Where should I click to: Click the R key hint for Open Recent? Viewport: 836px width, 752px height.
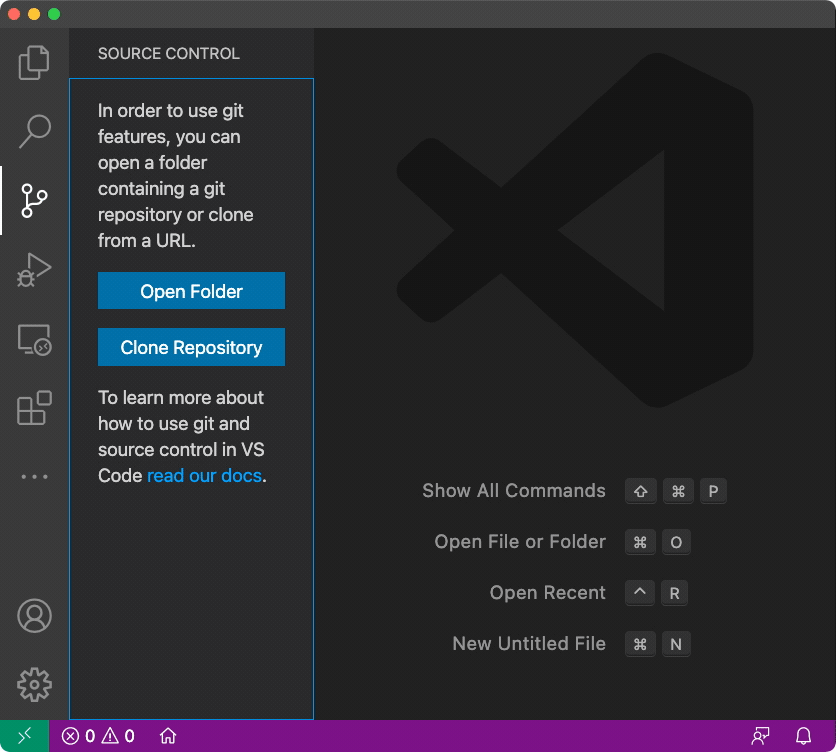674,593
